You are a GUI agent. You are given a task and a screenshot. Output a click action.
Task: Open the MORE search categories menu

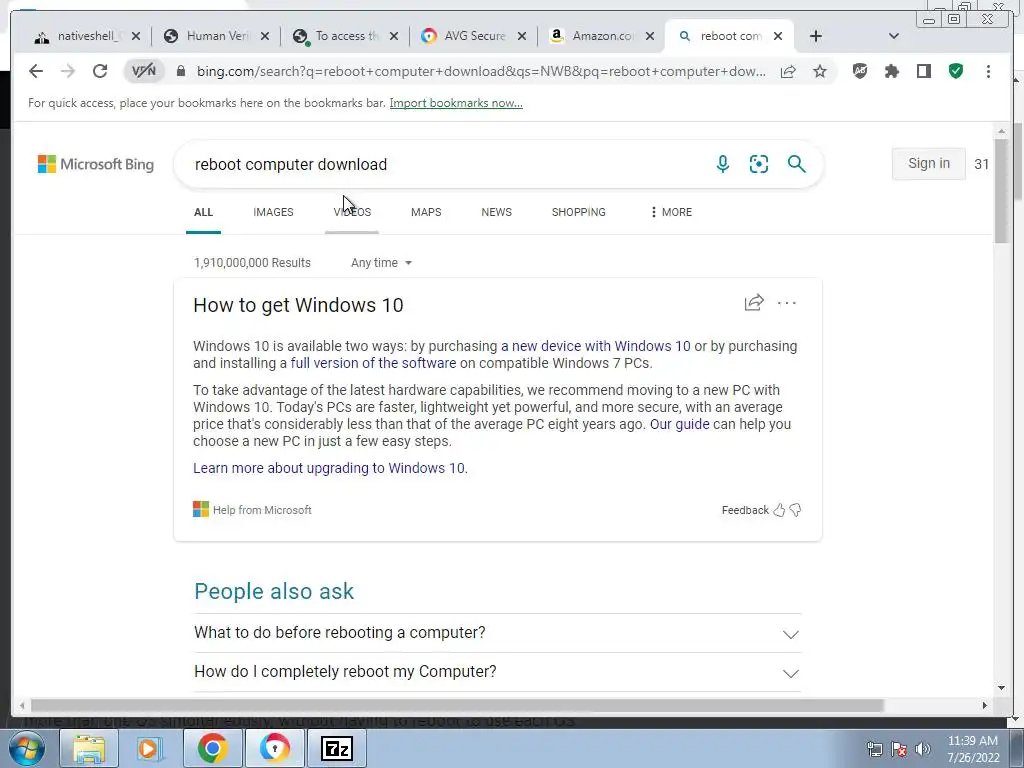pyautogui.click(x=671, y=212)
